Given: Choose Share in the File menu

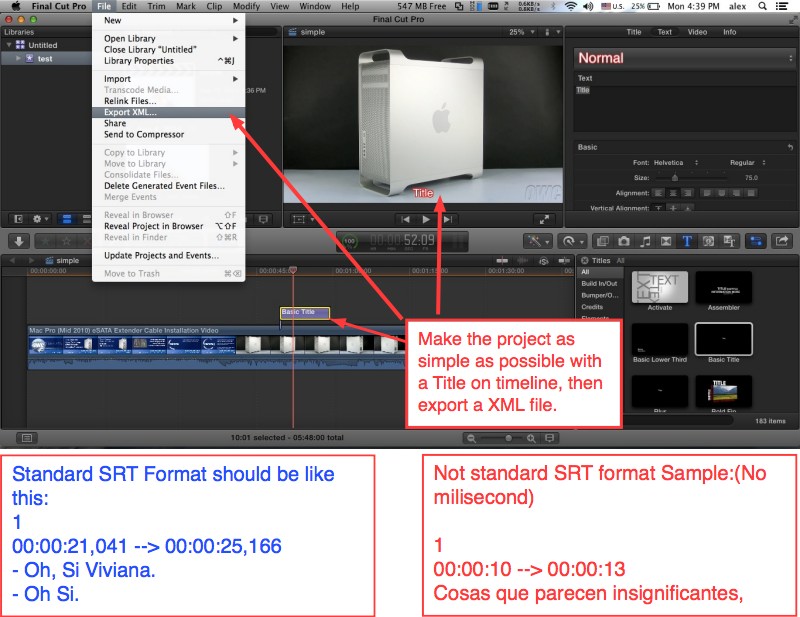Looking at the screenshot, I should coord(168,124).
